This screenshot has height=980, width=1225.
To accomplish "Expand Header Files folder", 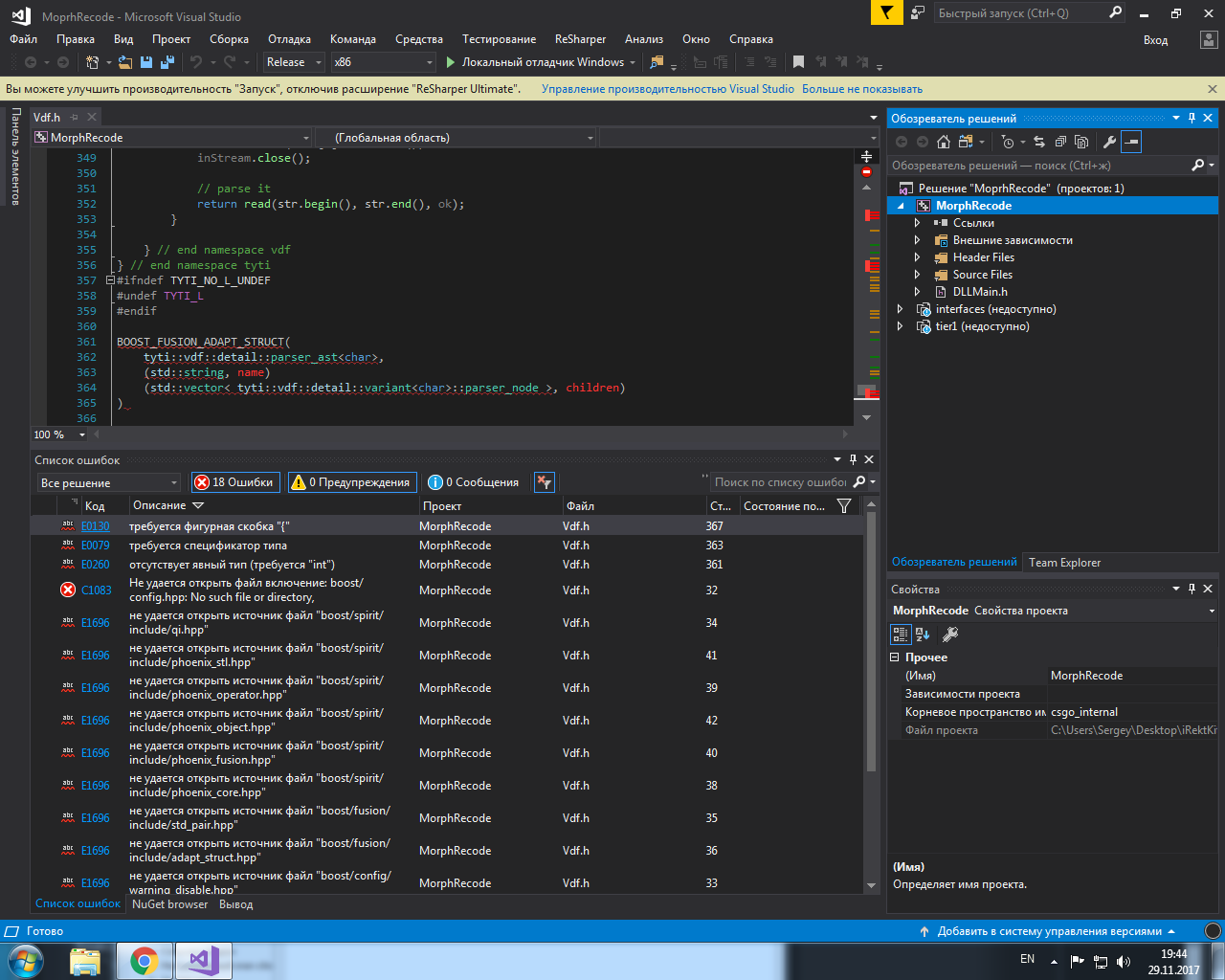I will (x=917, y=257).
